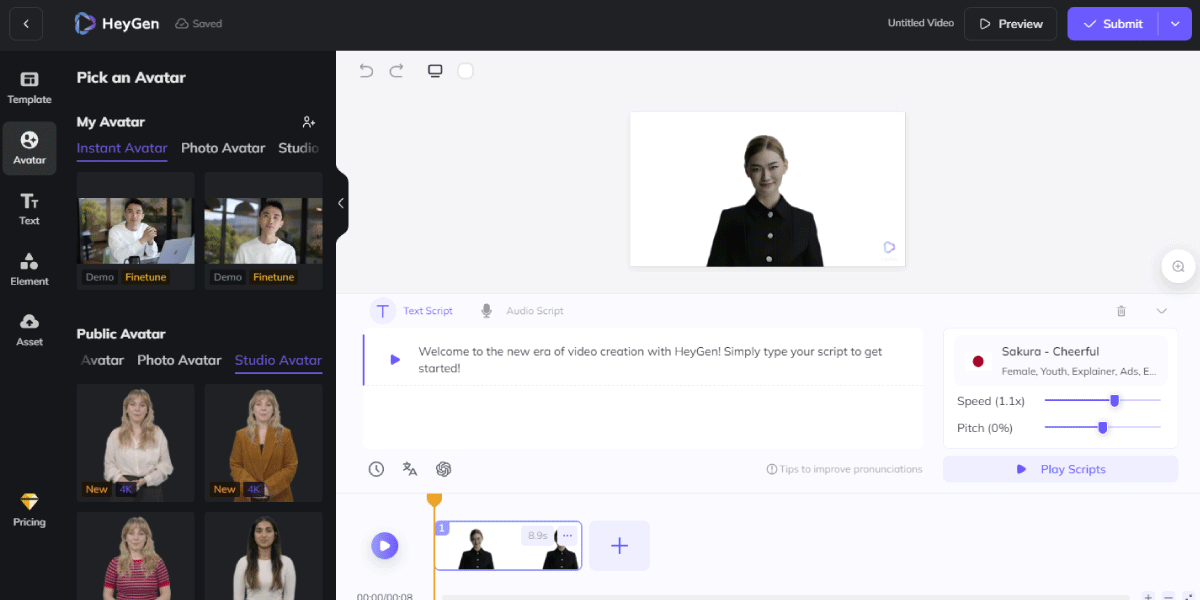Image resolution: width=1200 pixels, height=600 pixels.
Task: Select the Studio tab under My Avatar
Action: [x=299, y=148]
